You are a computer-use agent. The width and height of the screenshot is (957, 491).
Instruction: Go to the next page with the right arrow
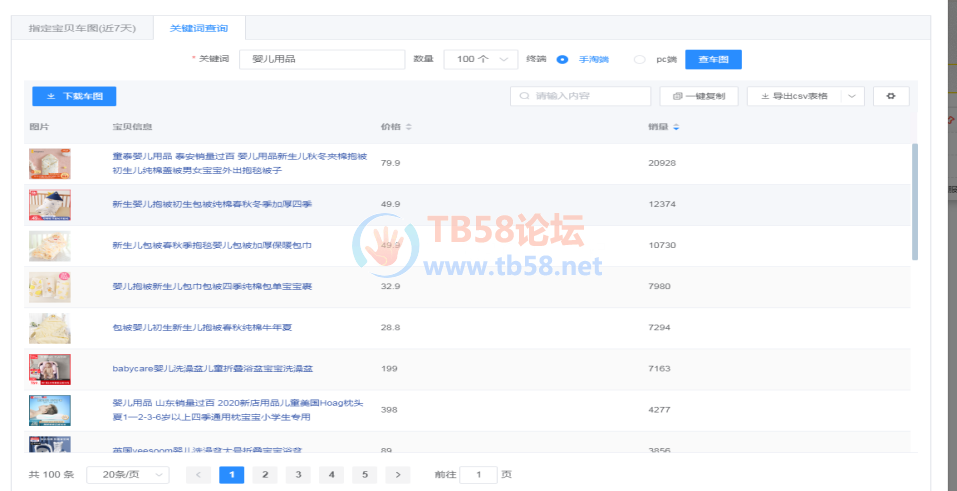[x=398, y=475]
